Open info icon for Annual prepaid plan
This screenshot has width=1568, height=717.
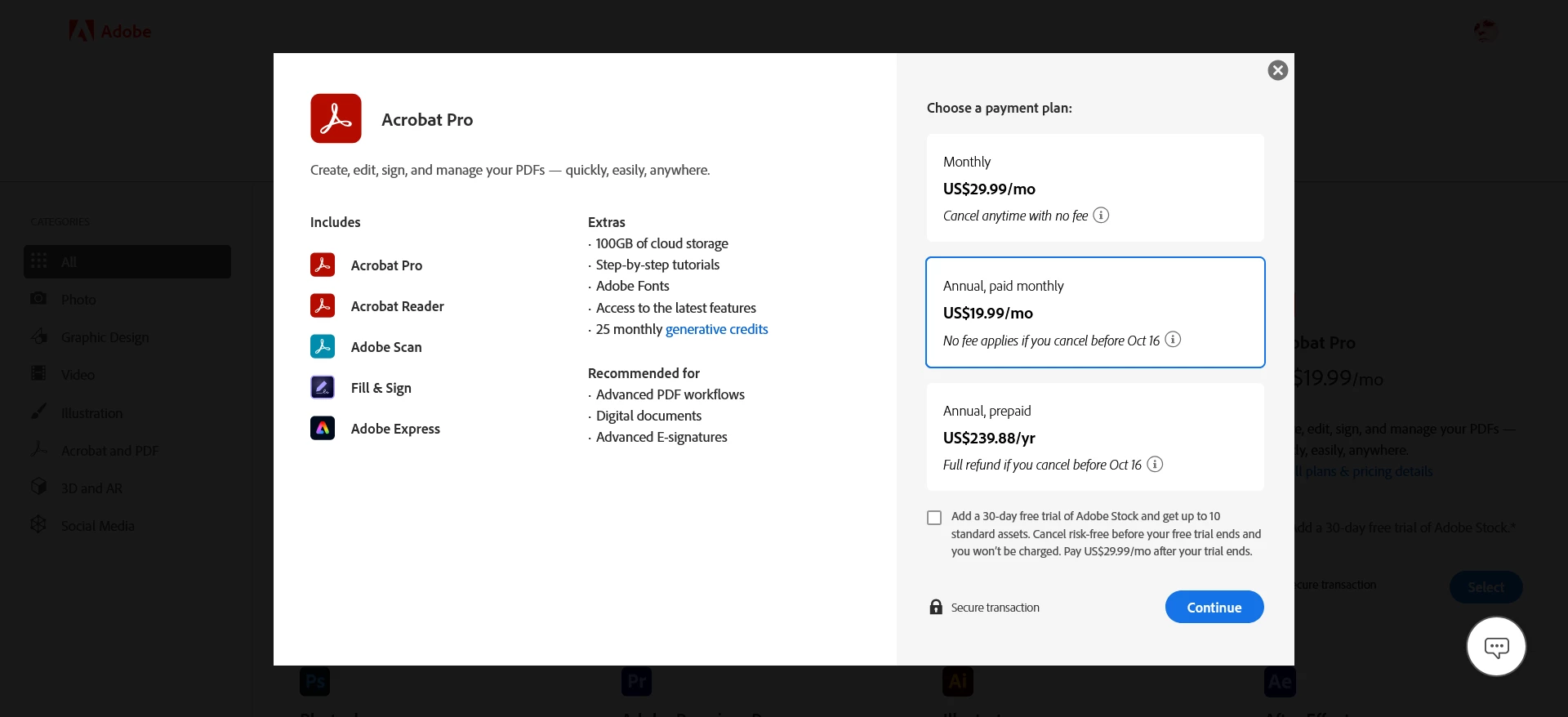tap(1155, 464)
